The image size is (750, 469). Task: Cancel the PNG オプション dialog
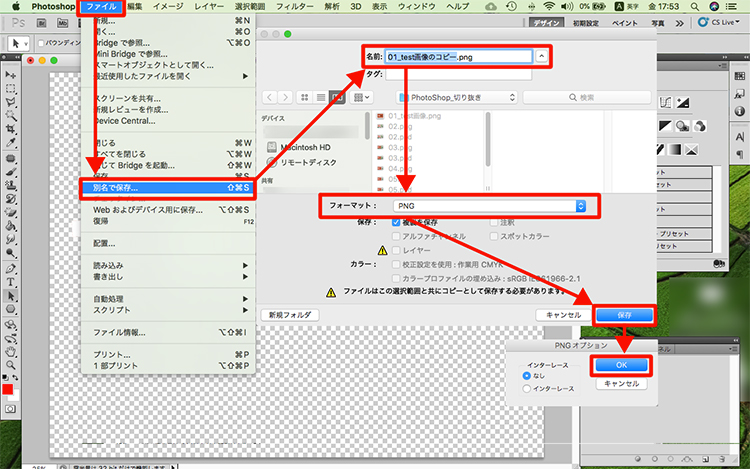tap(621, 384)
